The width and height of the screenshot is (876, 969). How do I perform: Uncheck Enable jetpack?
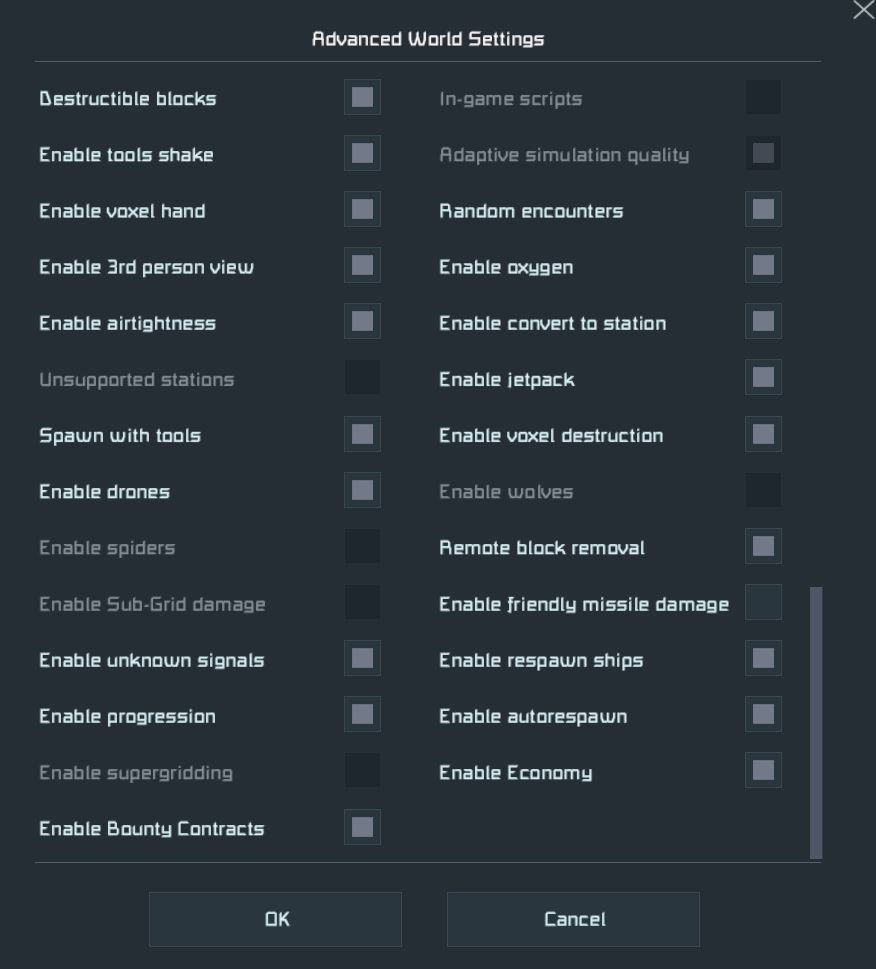[763, 378]
